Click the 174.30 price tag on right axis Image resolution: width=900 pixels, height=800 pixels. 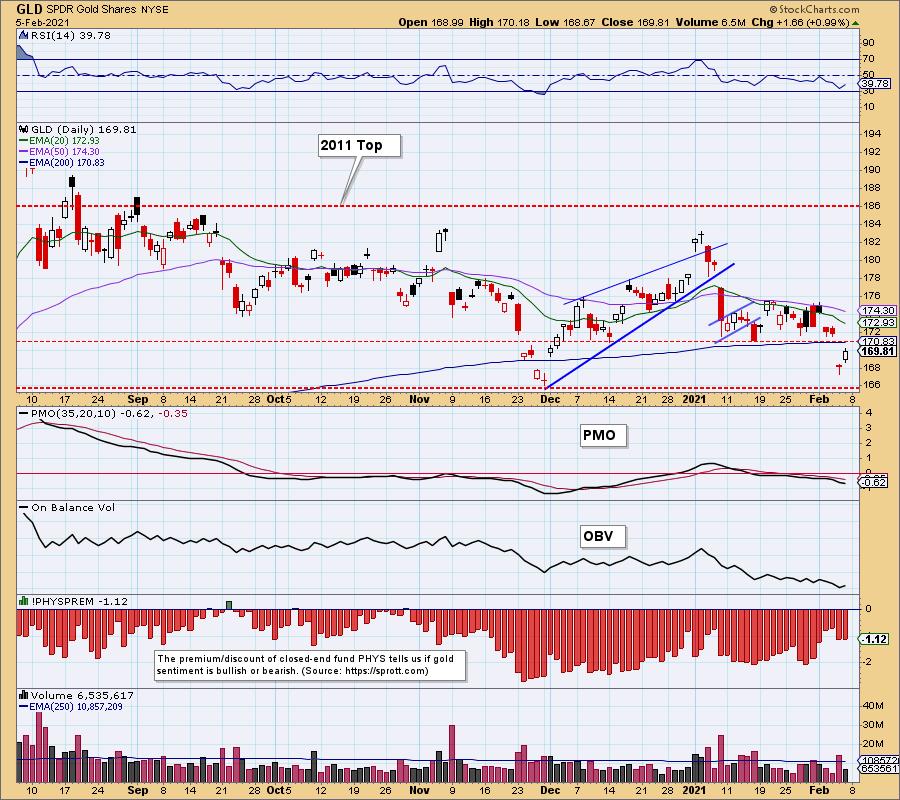tap(878, 310)
